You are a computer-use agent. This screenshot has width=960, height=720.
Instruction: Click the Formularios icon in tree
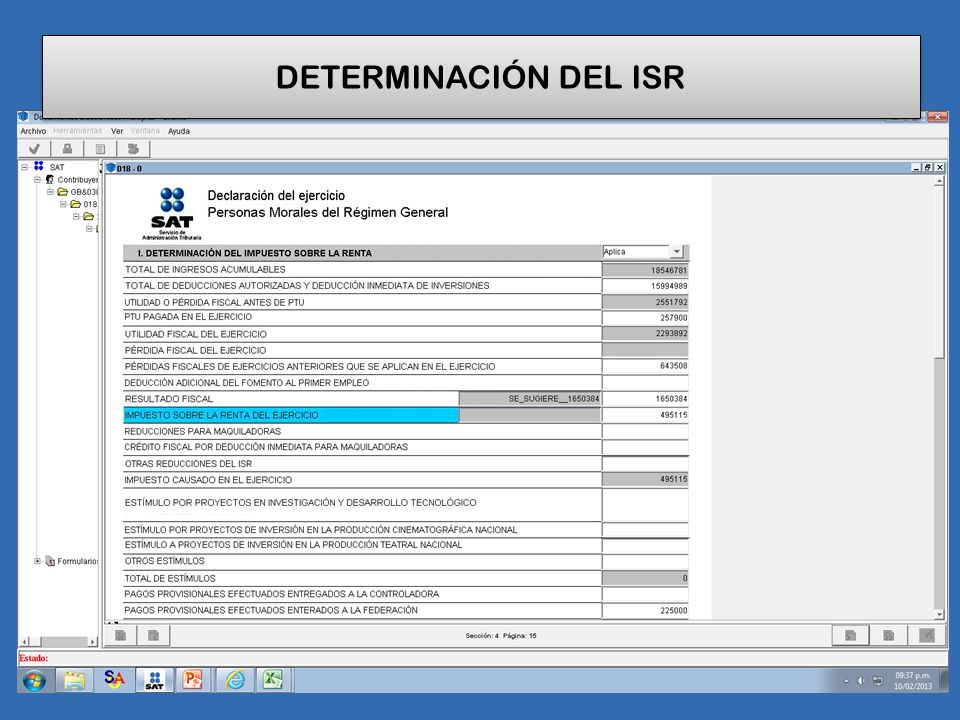[50, 561]
